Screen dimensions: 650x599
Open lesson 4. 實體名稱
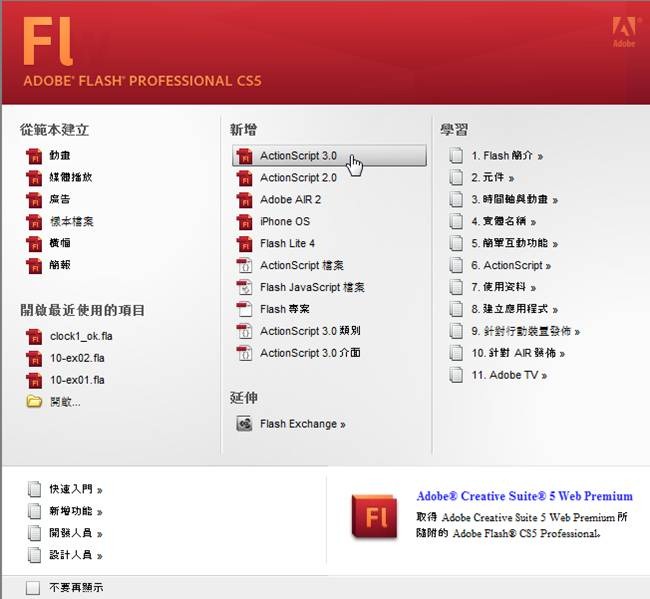point(504,222)
